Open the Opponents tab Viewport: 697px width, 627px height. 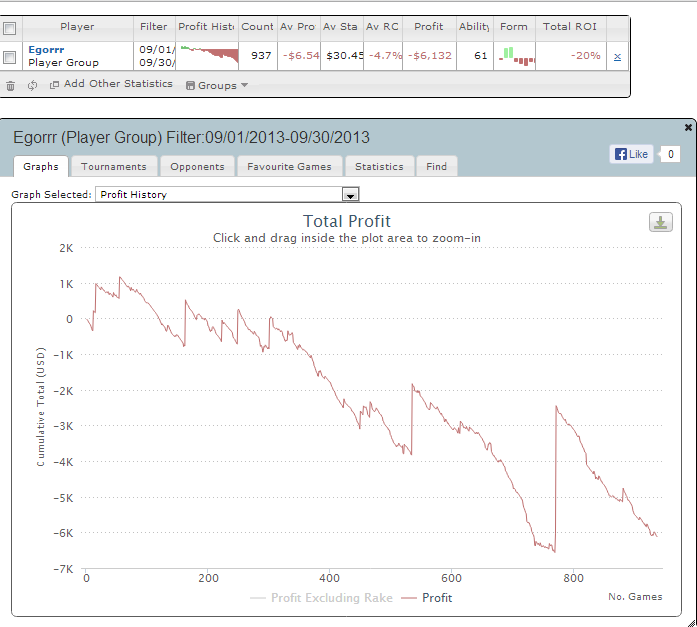coord(197,167)
